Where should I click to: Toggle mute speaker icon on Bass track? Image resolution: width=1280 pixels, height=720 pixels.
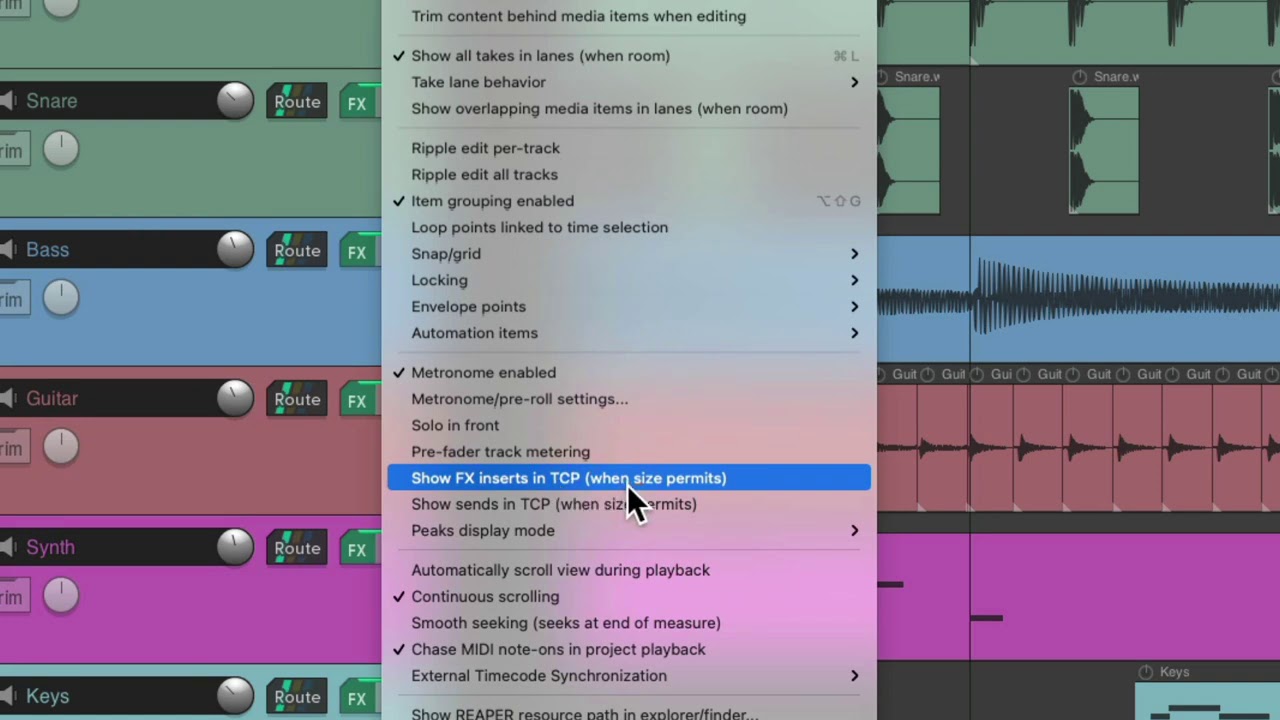(8, 250)
